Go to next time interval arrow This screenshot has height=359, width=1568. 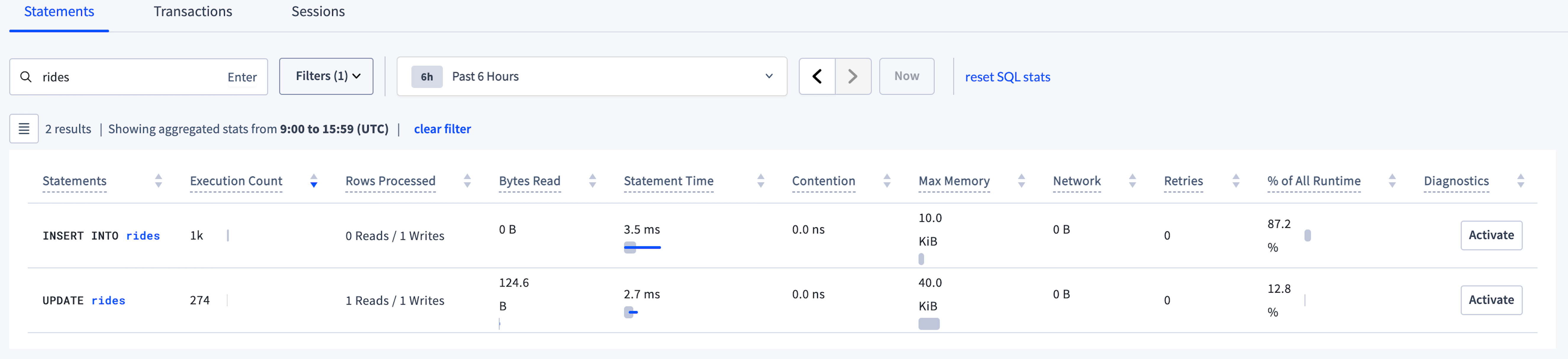(852, 76)
